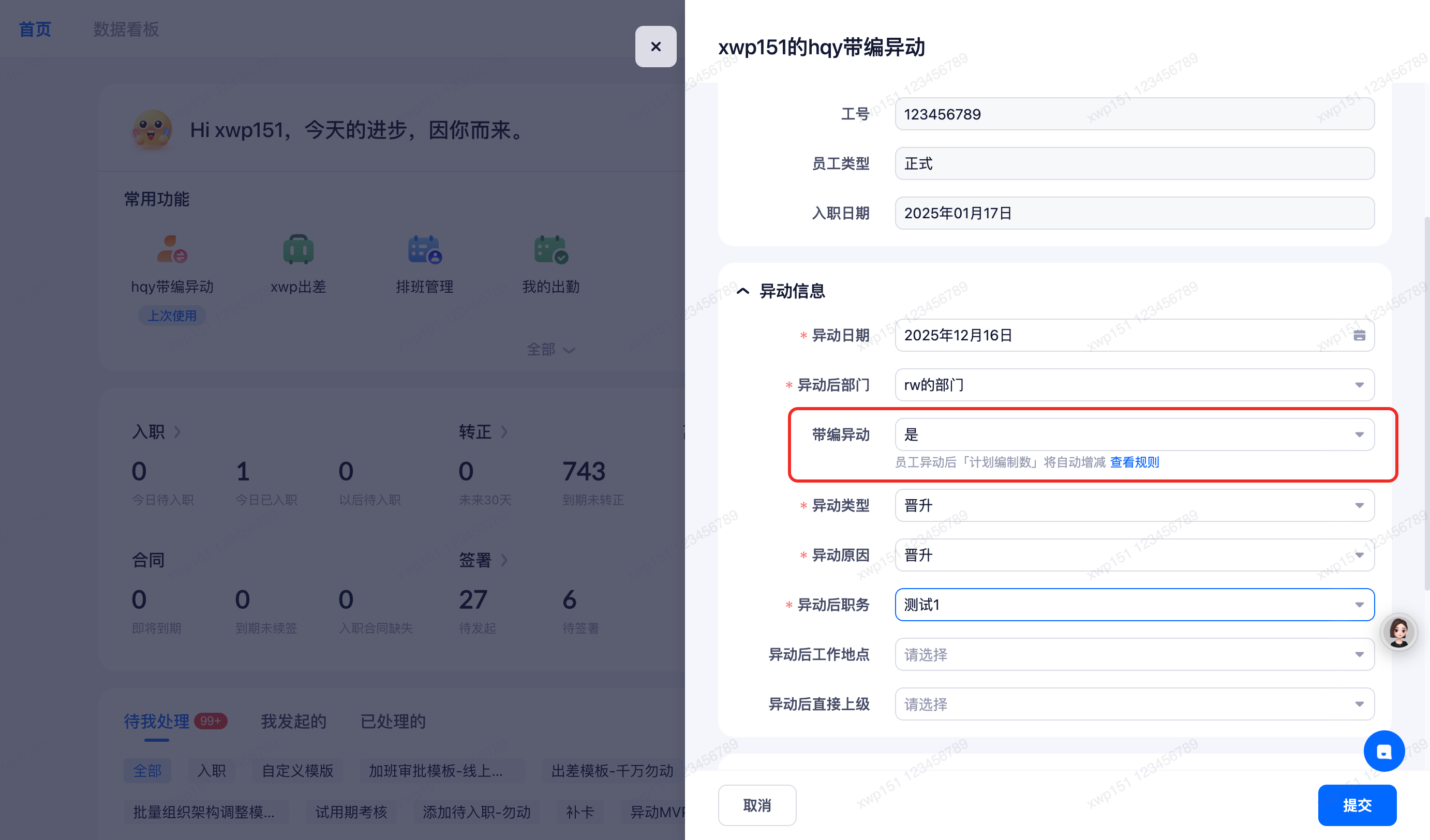The image size is (1430, 840).
Task: Click the 查看规则 link
Action: [x=1134, y=462]
